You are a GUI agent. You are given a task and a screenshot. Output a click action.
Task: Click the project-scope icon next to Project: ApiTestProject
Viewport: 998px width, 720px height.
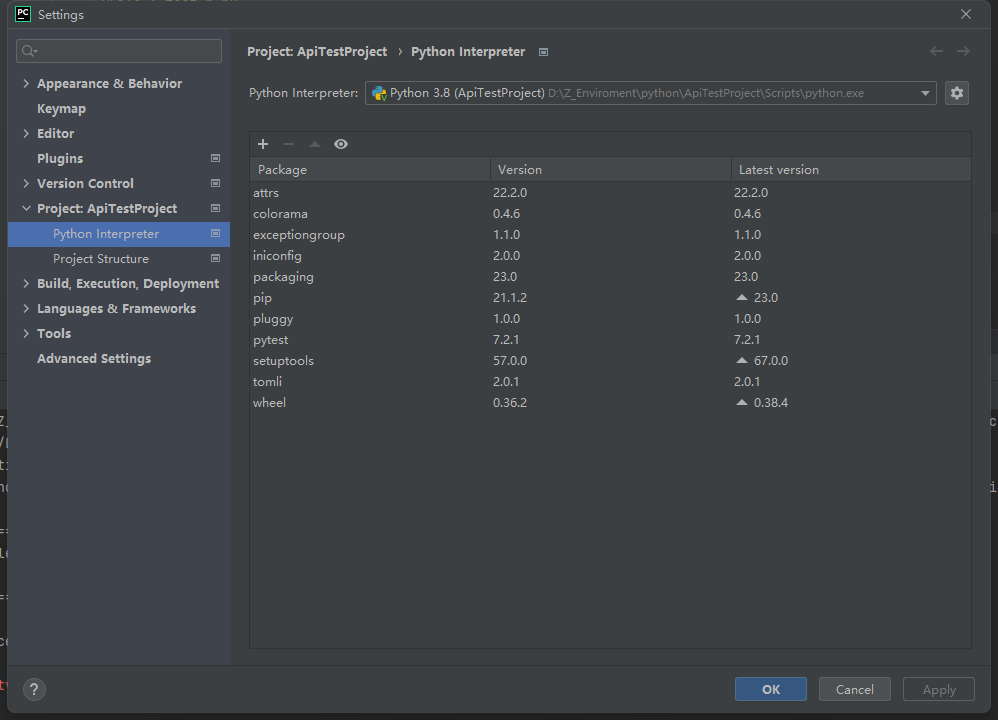[x=215, y=208]
